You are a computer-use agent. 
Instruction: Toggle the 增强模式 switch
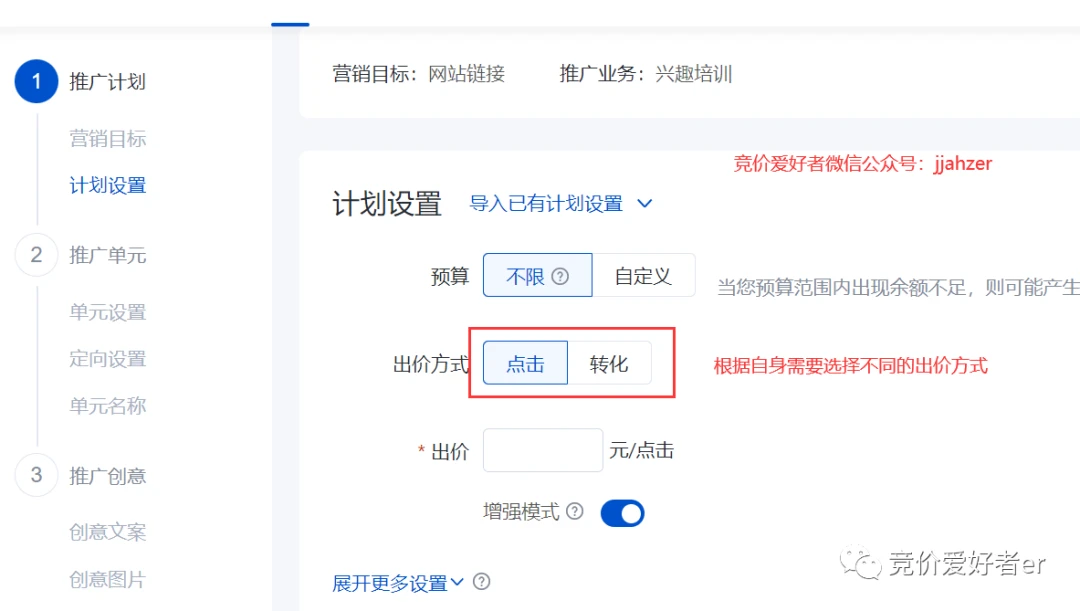coord(622,514)
